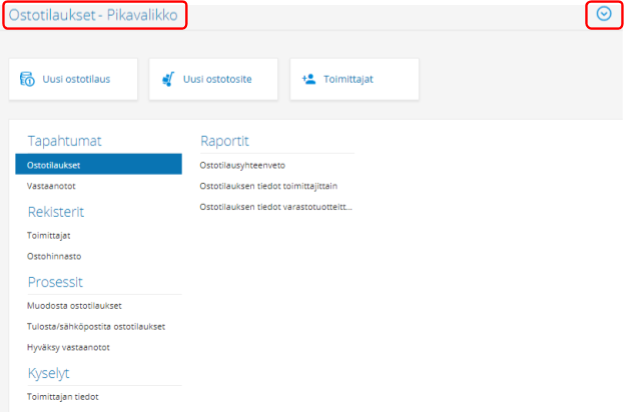
Task: Open Ostohinnasto register
Action: (x=54, y=256)
